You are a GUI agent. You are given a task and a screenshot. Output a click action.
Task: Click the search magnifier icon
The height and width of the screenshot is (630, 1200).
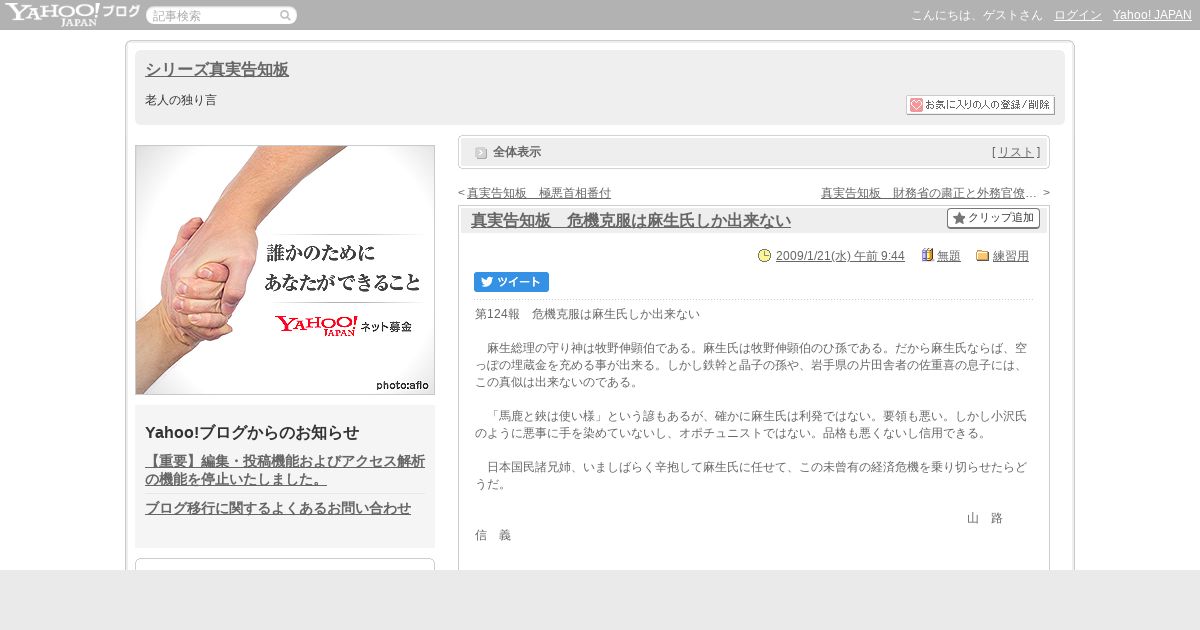[285, 15]
